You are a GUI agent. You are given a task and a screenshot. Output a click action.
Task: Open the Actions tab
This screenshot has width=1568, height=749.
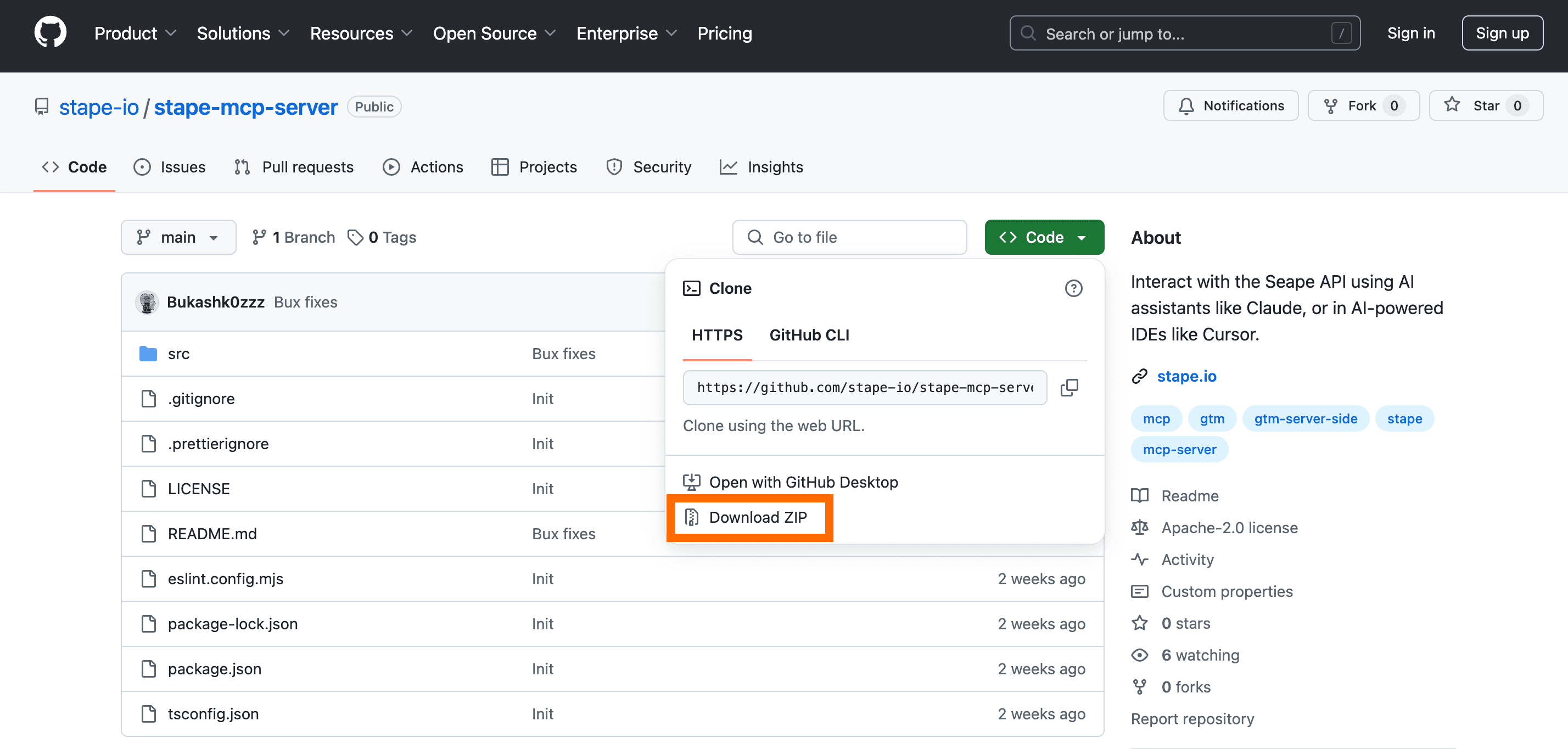point(423,167)
